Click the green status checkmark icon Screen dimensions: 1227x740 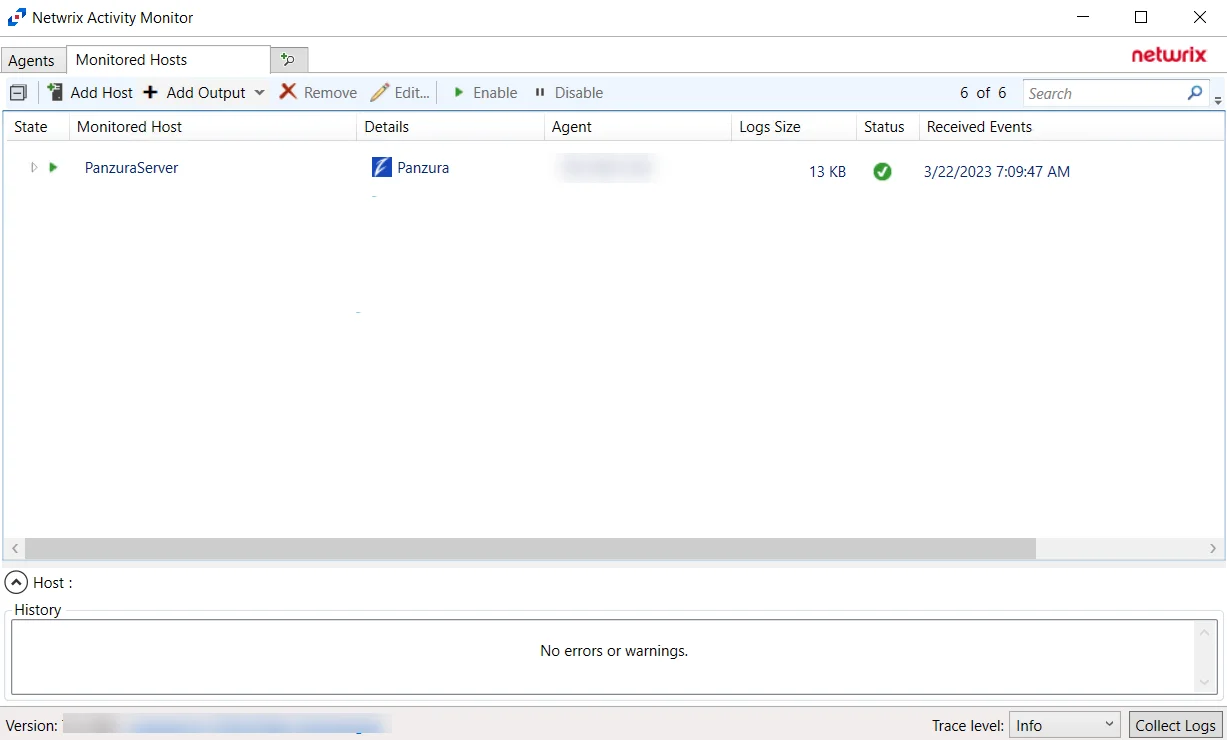(882, 171)
